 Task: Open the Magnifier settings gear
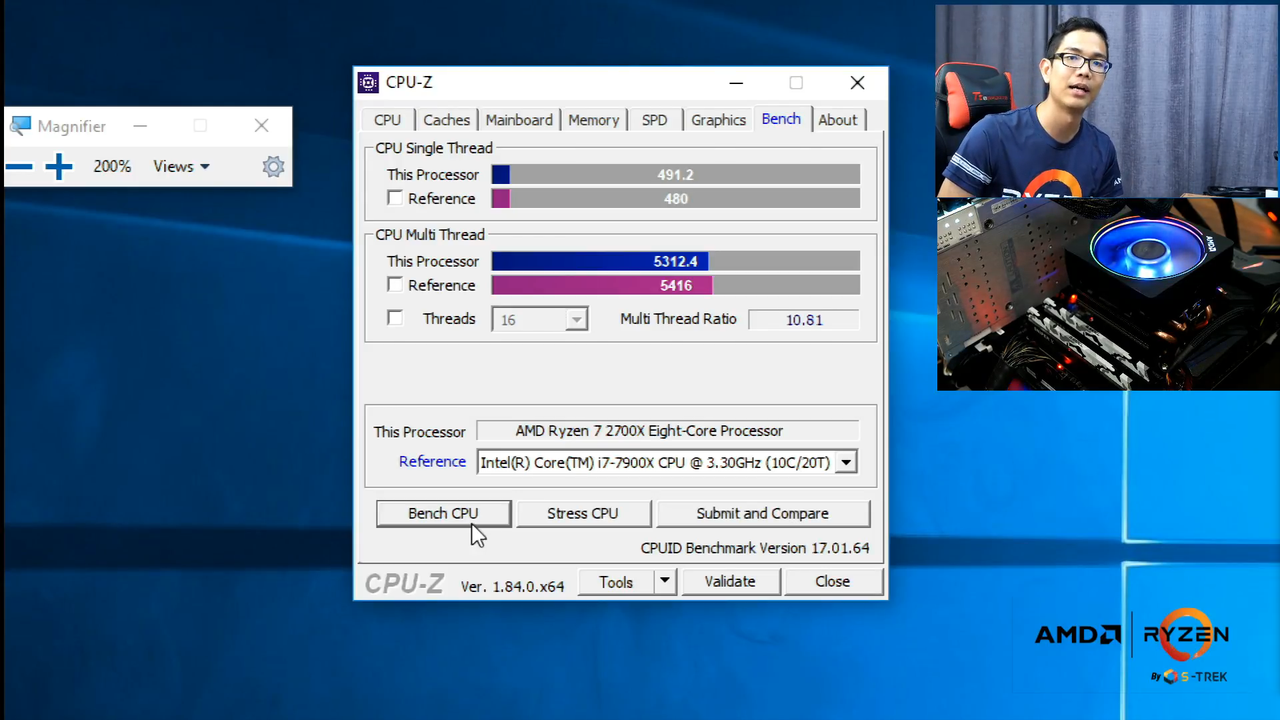pos(273,166)
